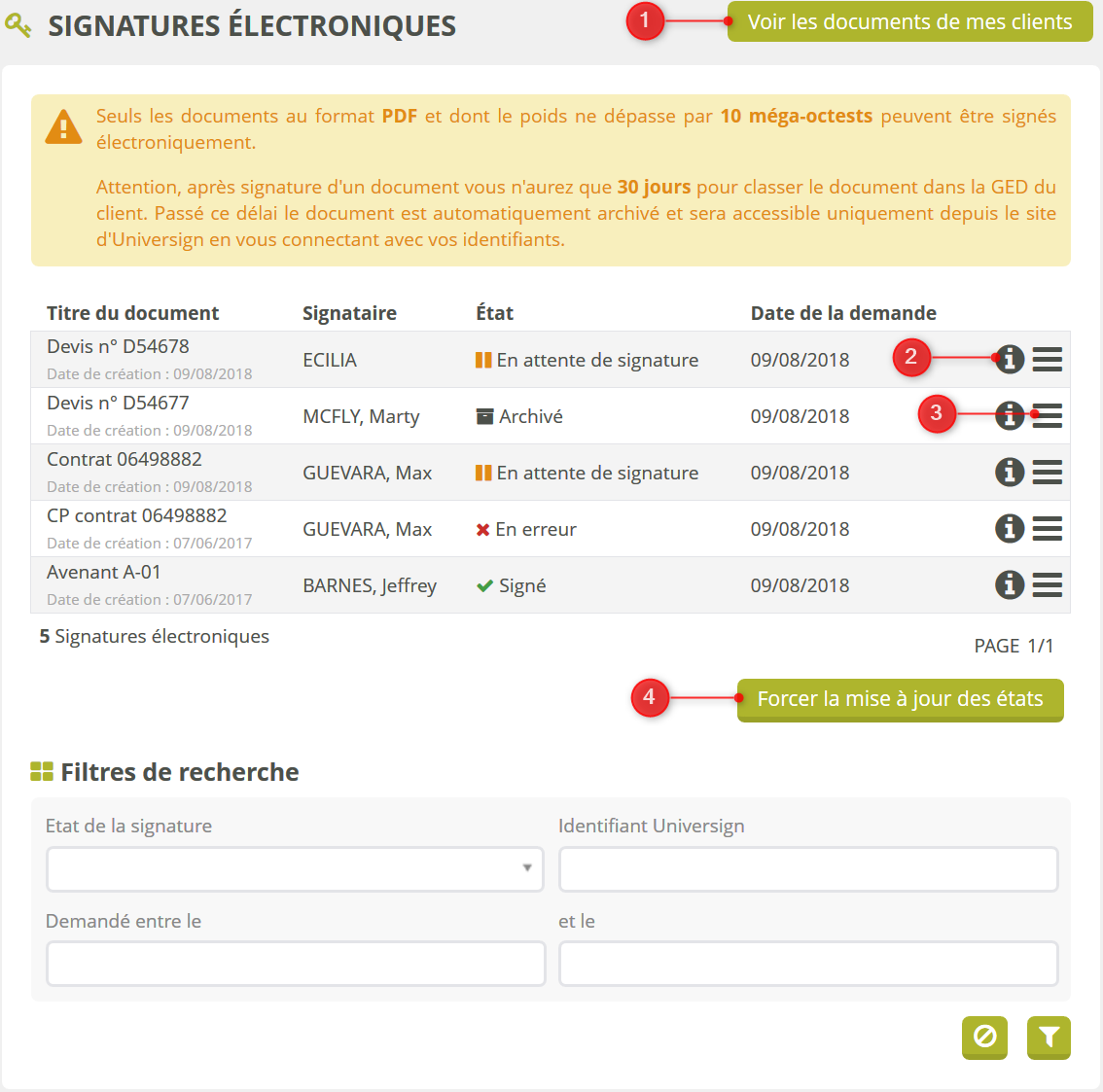Select the 'et le' end date field
1103x1092 pixels.
(x=807, y=964)
